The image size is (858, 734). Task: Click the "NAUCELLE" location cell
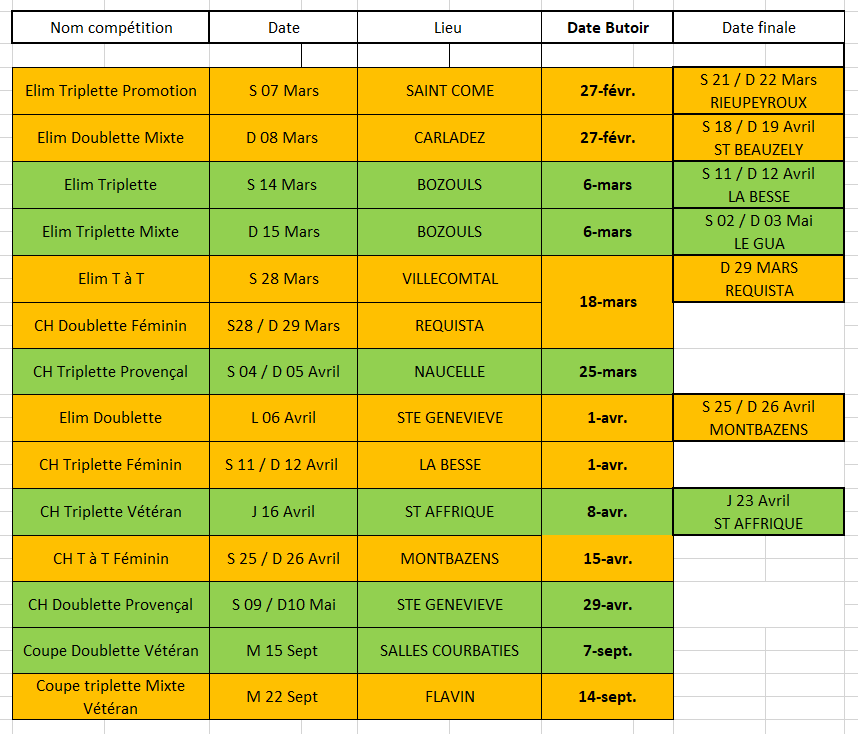[x=449, y=371]
